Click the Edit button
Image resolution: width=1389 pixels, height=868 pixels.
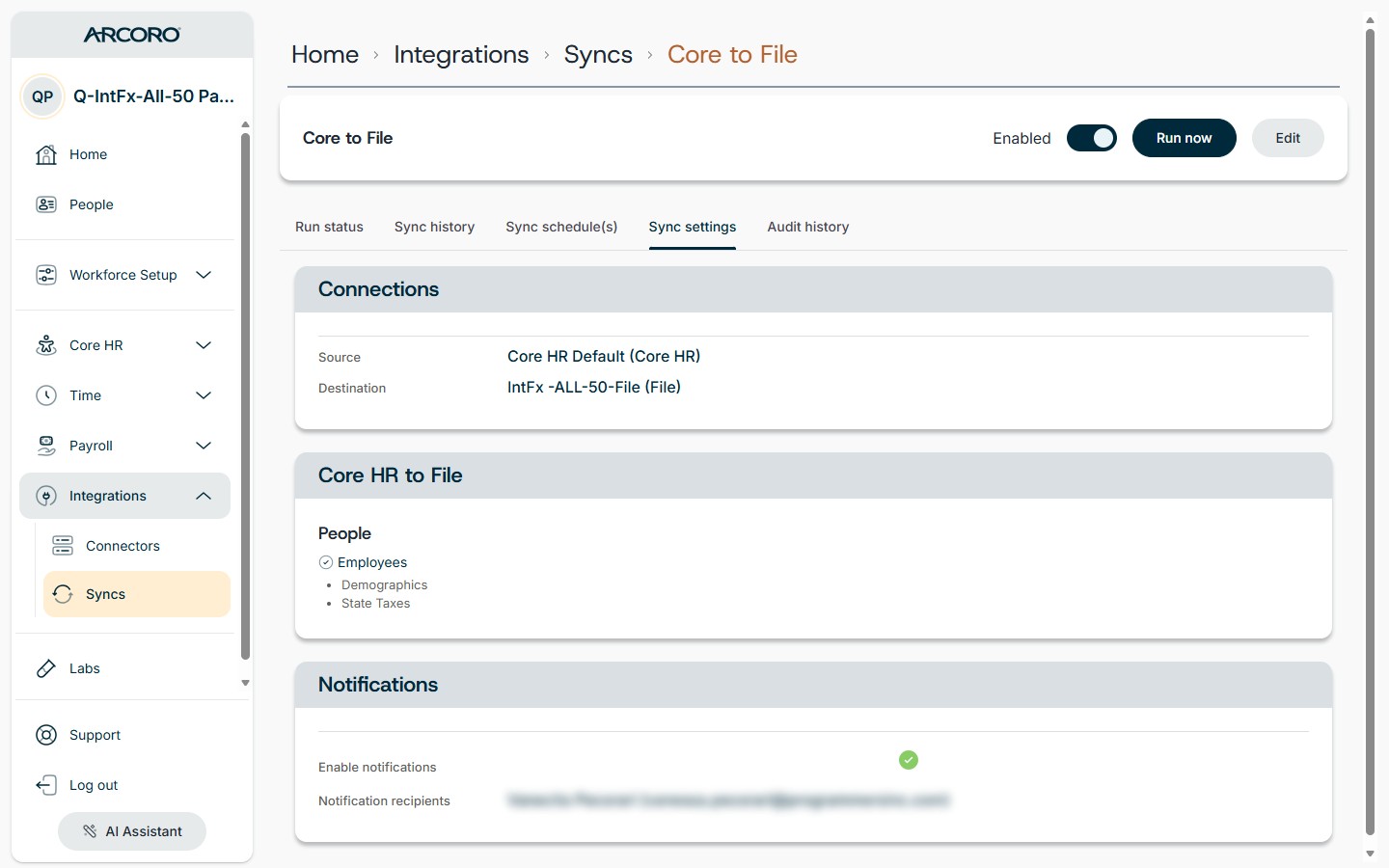1288,138
